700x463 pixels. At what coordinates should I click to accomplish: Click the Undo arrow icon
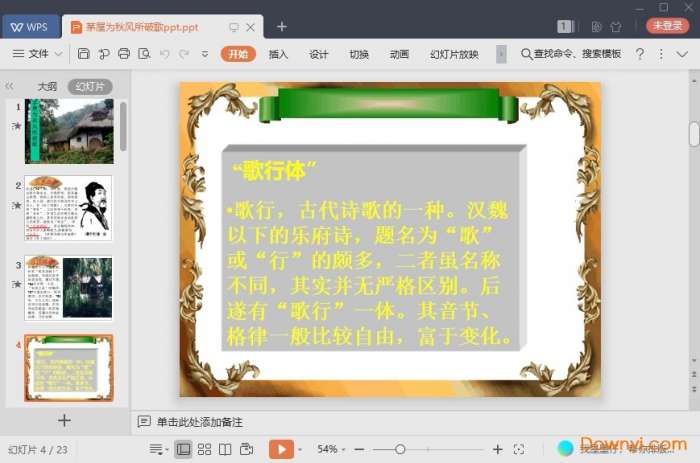pos(165,54)
